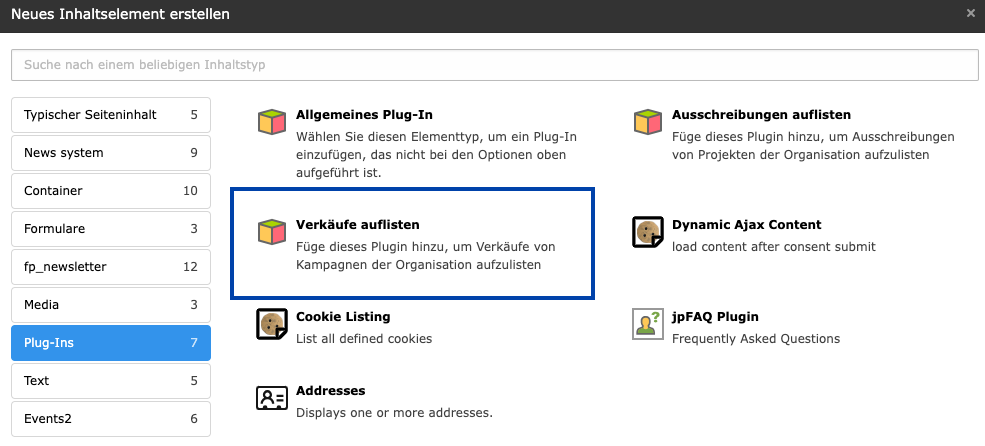Click the jpFAQ Plugin question icon
The height and width of the screenshot is (446, 985).
click(648, 324)
